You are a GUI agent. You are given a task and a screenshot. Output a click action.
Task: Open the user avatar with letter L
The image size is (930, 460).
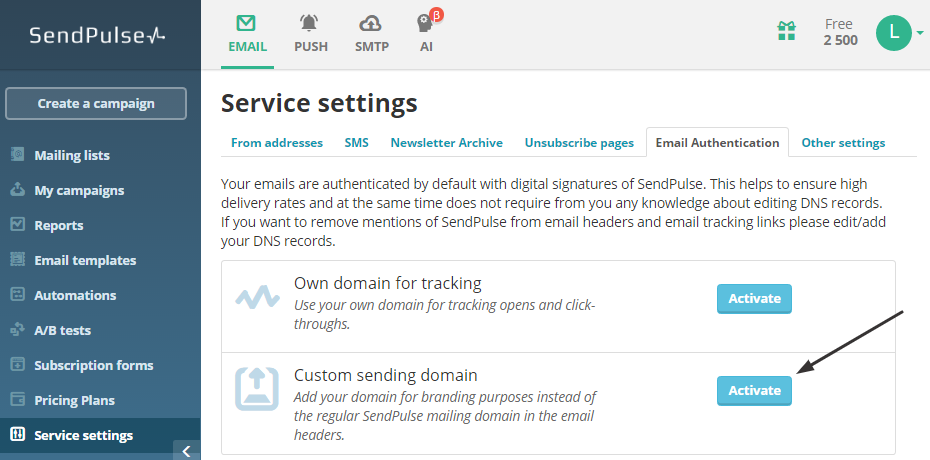click(x=894, y=33)
